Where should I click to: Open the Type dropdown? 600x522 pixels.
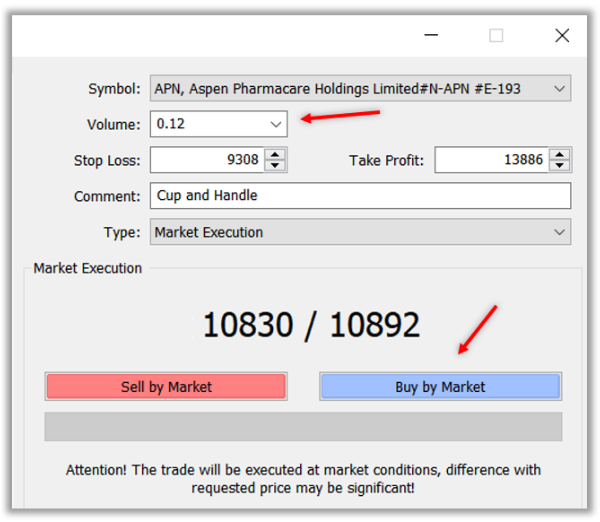[360, 232]
